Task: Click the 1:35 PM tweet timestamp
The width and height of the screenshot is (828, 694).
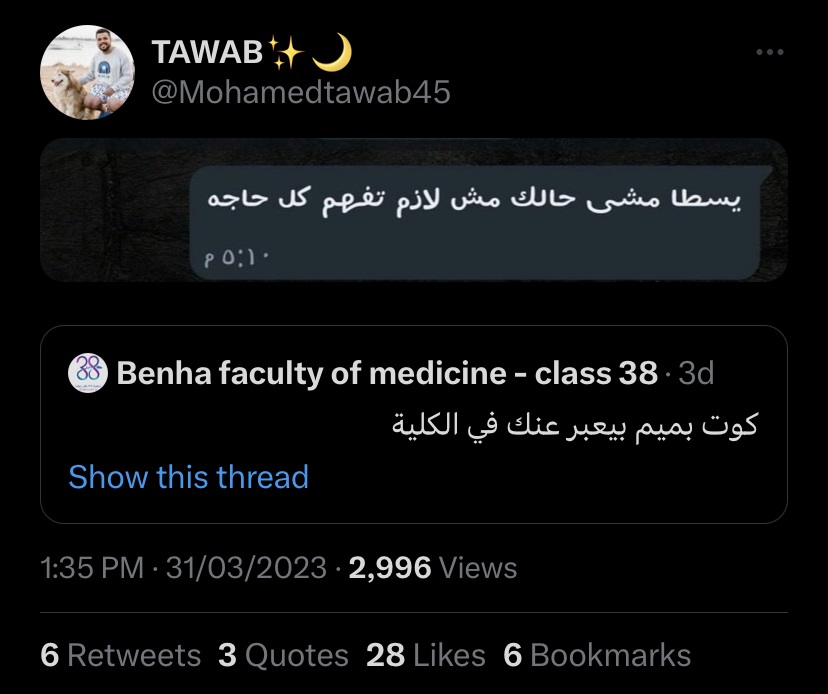Action: (x=92, y=568)
